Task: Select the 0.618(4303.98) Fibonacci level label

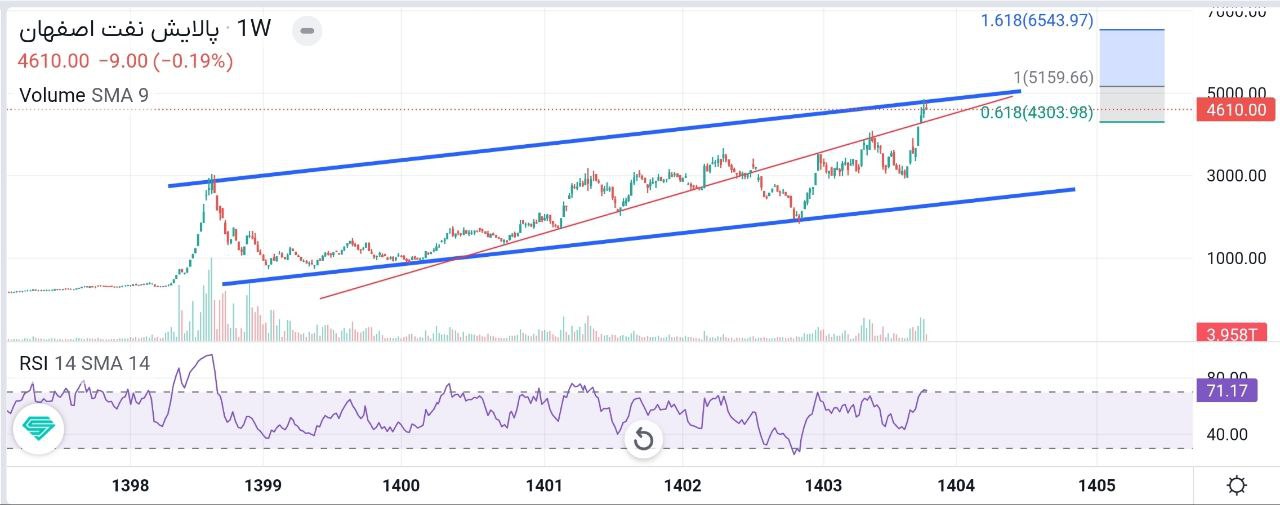Action: (1037, 113)
